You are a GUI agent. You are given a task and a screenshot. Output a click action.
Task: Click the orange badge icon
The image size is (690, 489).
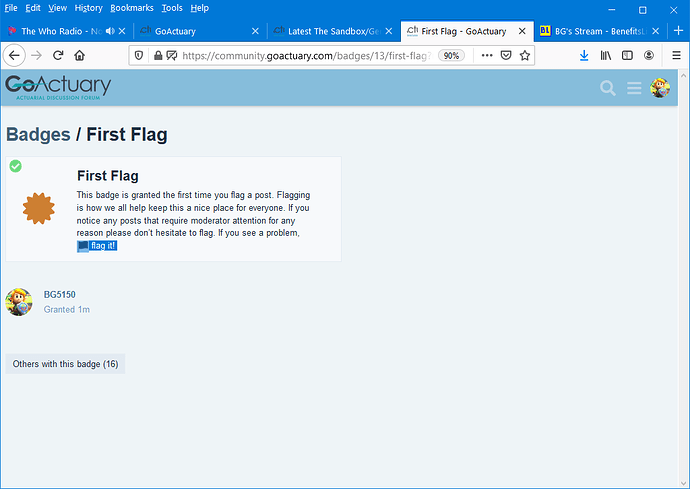coord(39,208)
